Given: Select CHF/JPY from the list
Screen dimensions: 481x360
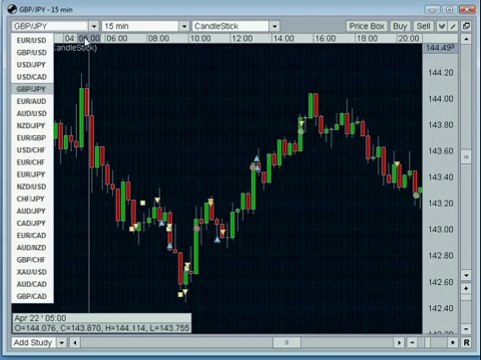Looking at the screenshot, I should tap(32, 199).
